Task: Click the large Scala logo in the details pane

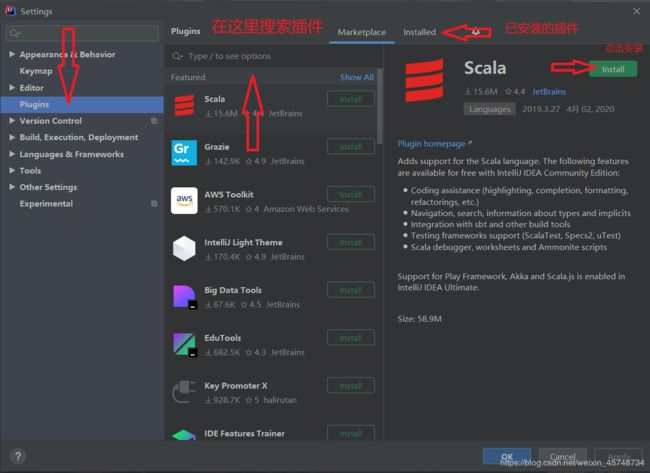Action: [x=424, y=80]
